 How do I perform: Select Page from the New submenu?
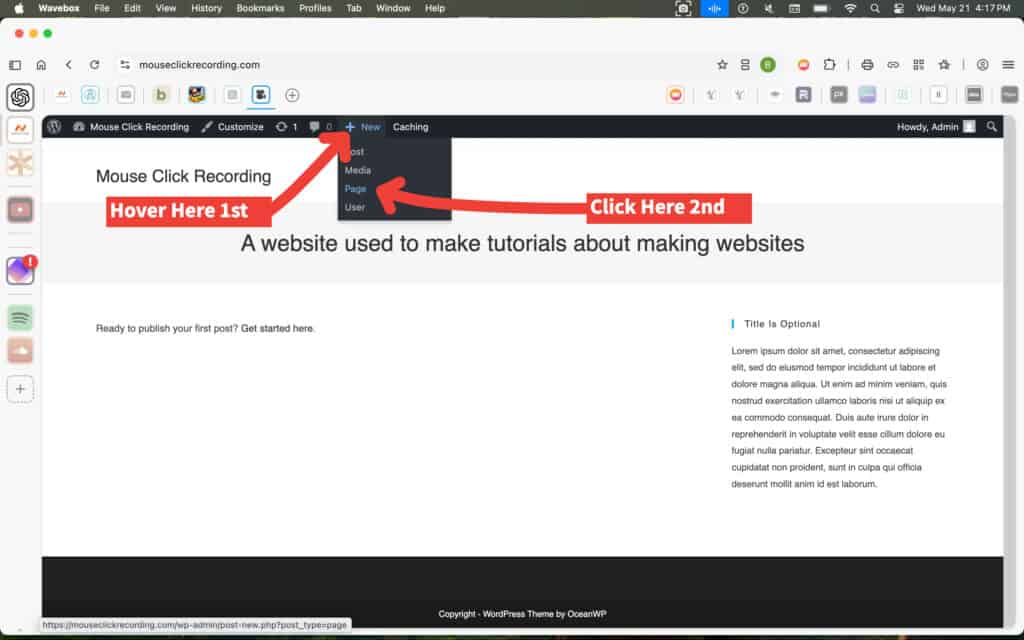point(355,189)
